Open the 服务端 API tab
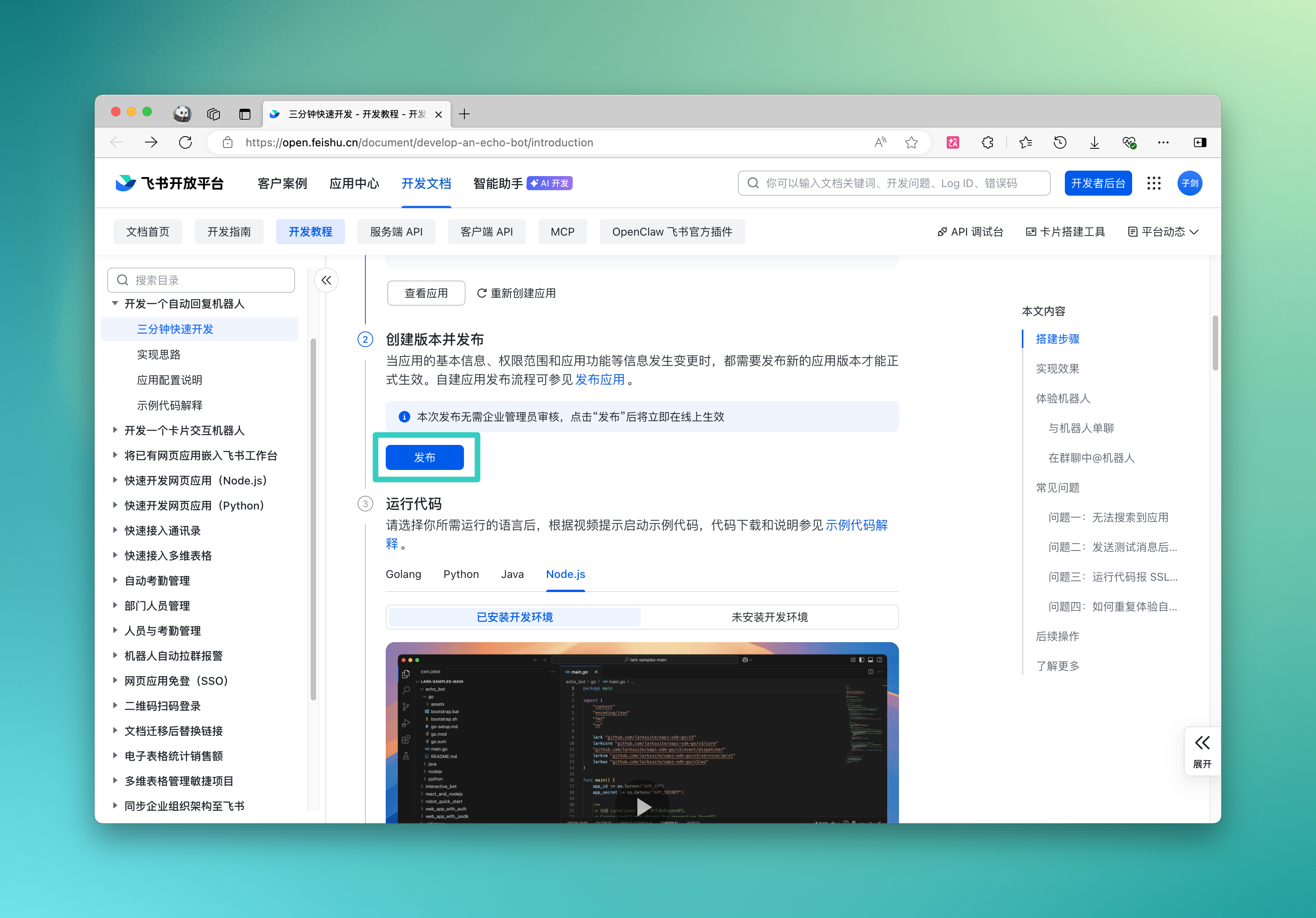 coord(396,232)
